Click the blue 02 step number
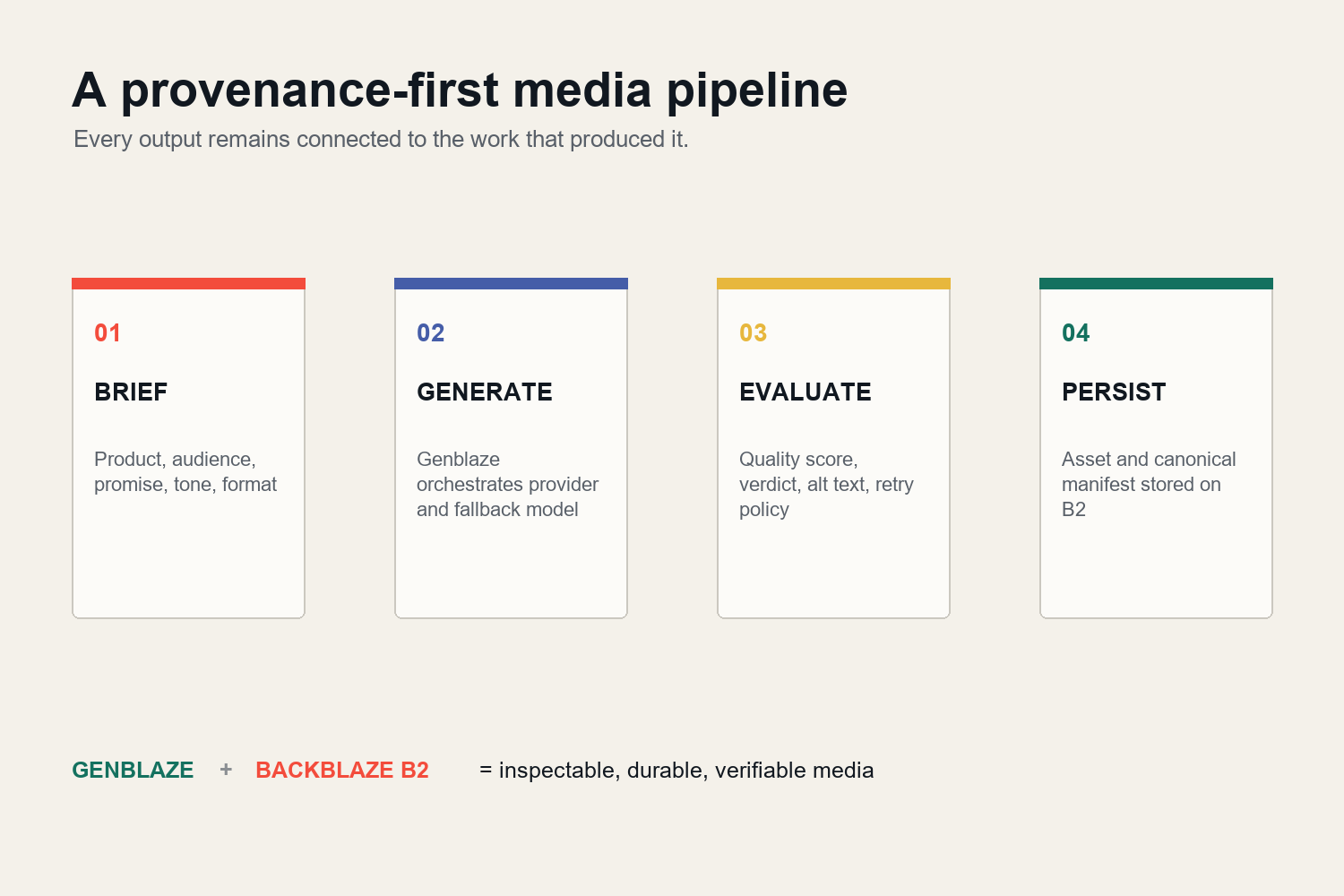 point(431,333)
